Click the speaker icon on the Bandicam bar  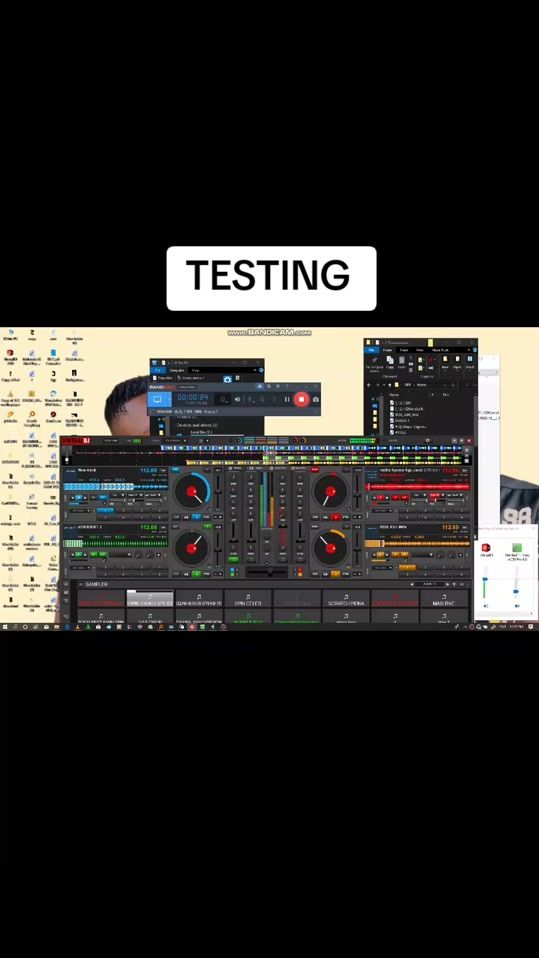238,400
